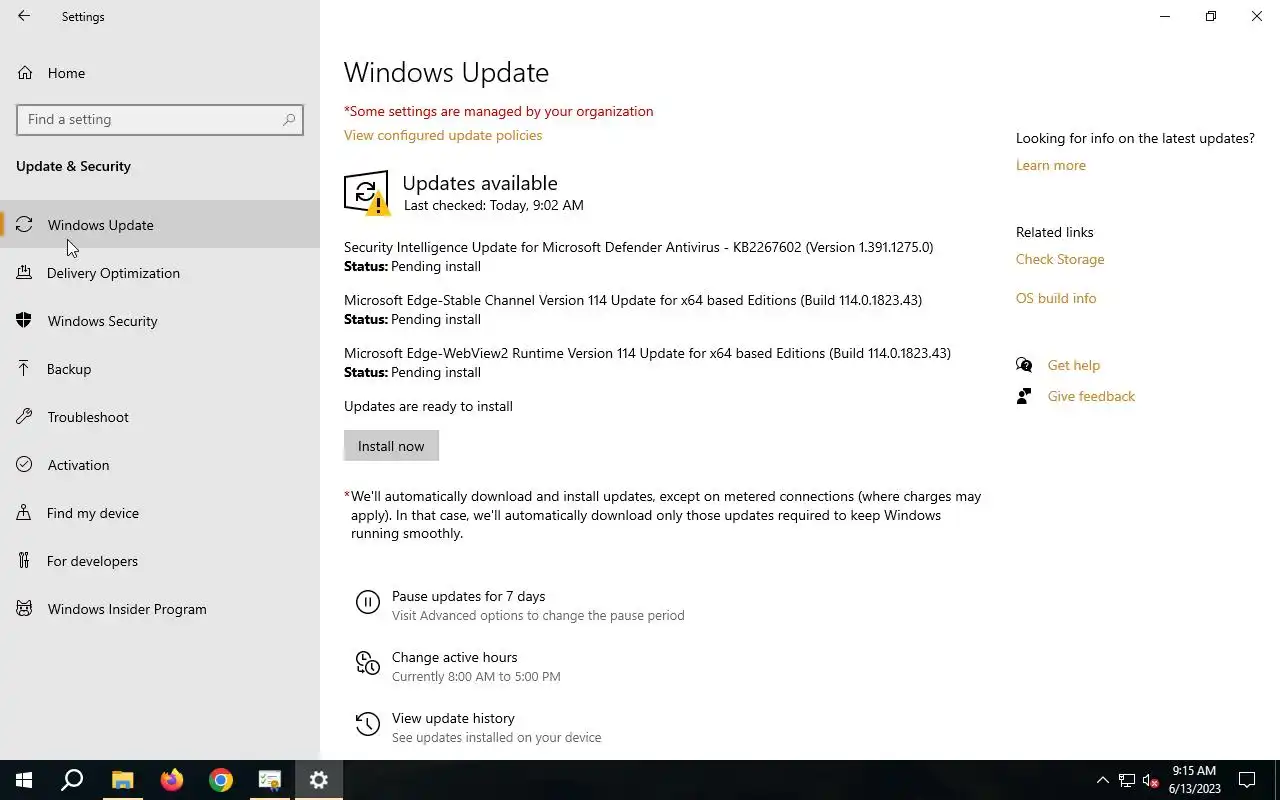The height and width of the screenshot is (800, 1280).
Task: Open the Backup settings
Action: (x=160, y=369)
